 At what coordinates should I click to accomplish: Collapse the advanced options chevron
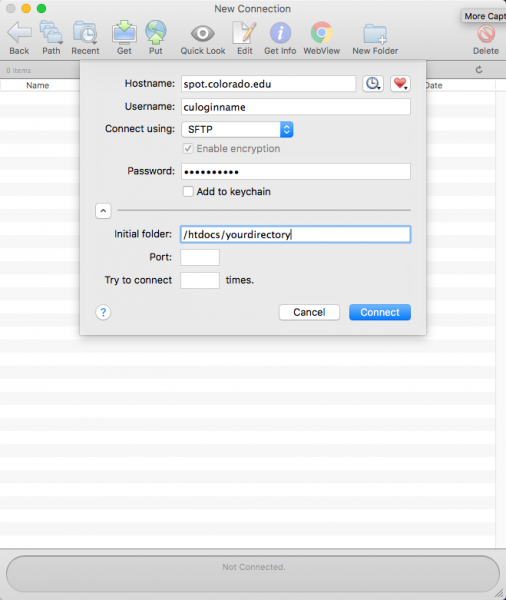click(103, 211)
